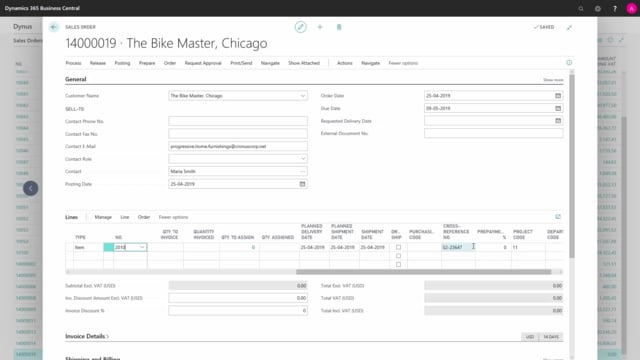640x360 pixels.
Task: Open the Release menu
Action: [98, 63]
